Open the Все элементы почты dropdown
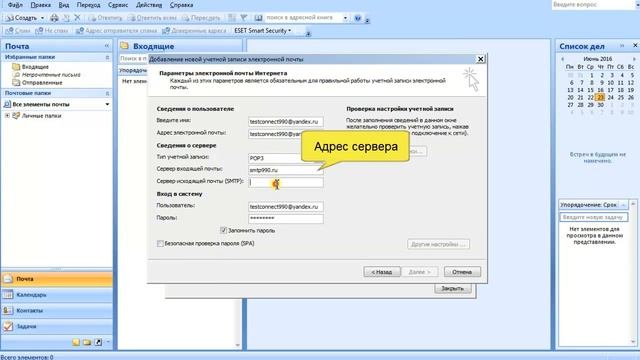 tap(107, 104)
